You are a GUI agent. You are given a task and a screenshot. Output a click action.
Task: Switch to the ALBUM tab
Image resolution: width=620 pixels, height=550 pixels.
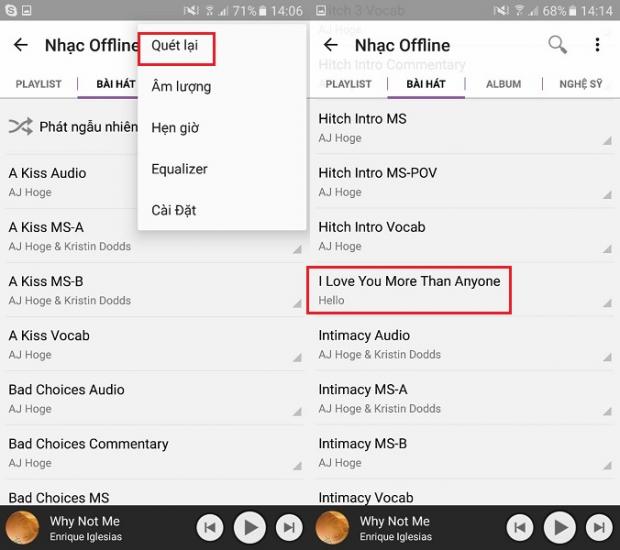(503, 84)
